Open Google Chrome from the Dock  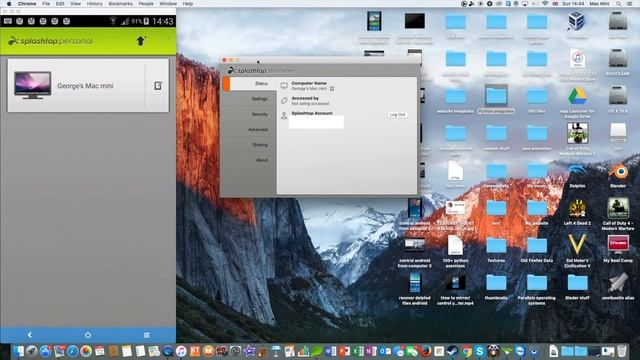click(467, 351)
